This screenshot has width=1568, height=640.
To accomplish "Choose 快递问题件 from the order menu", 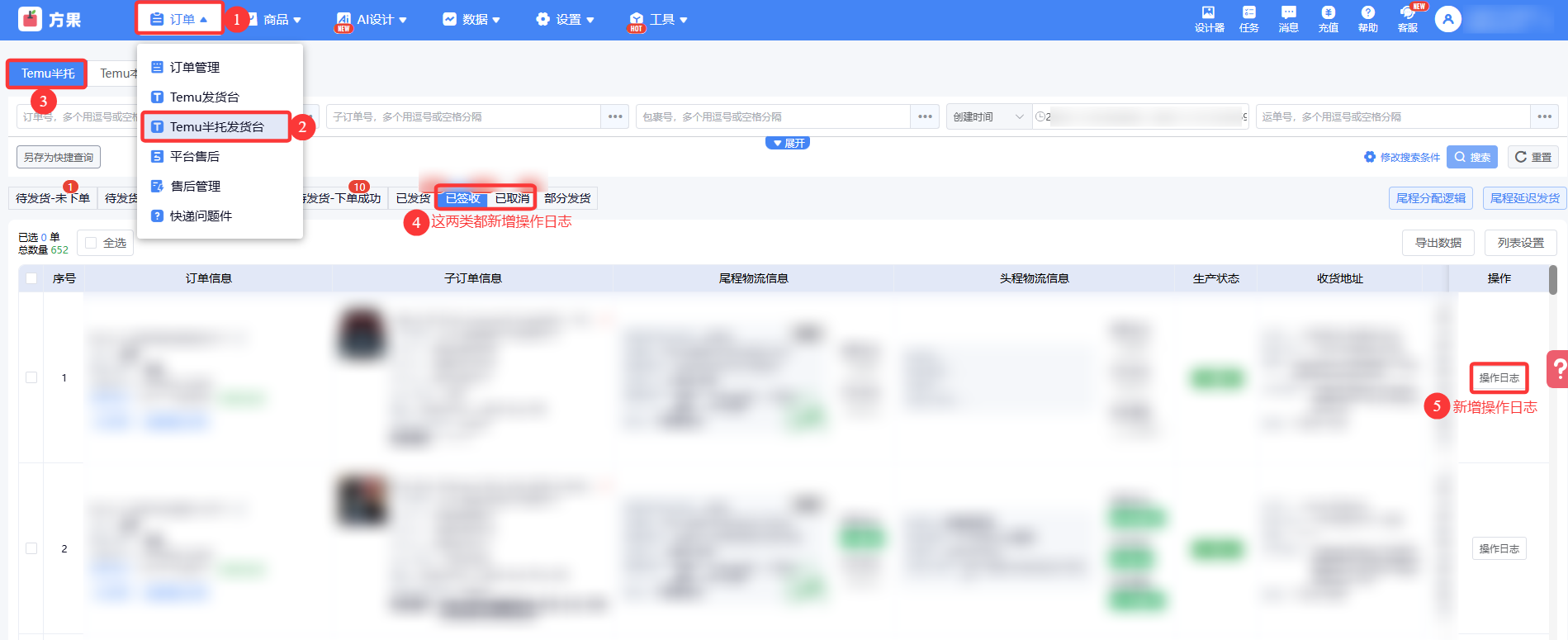I will (219, 216).
